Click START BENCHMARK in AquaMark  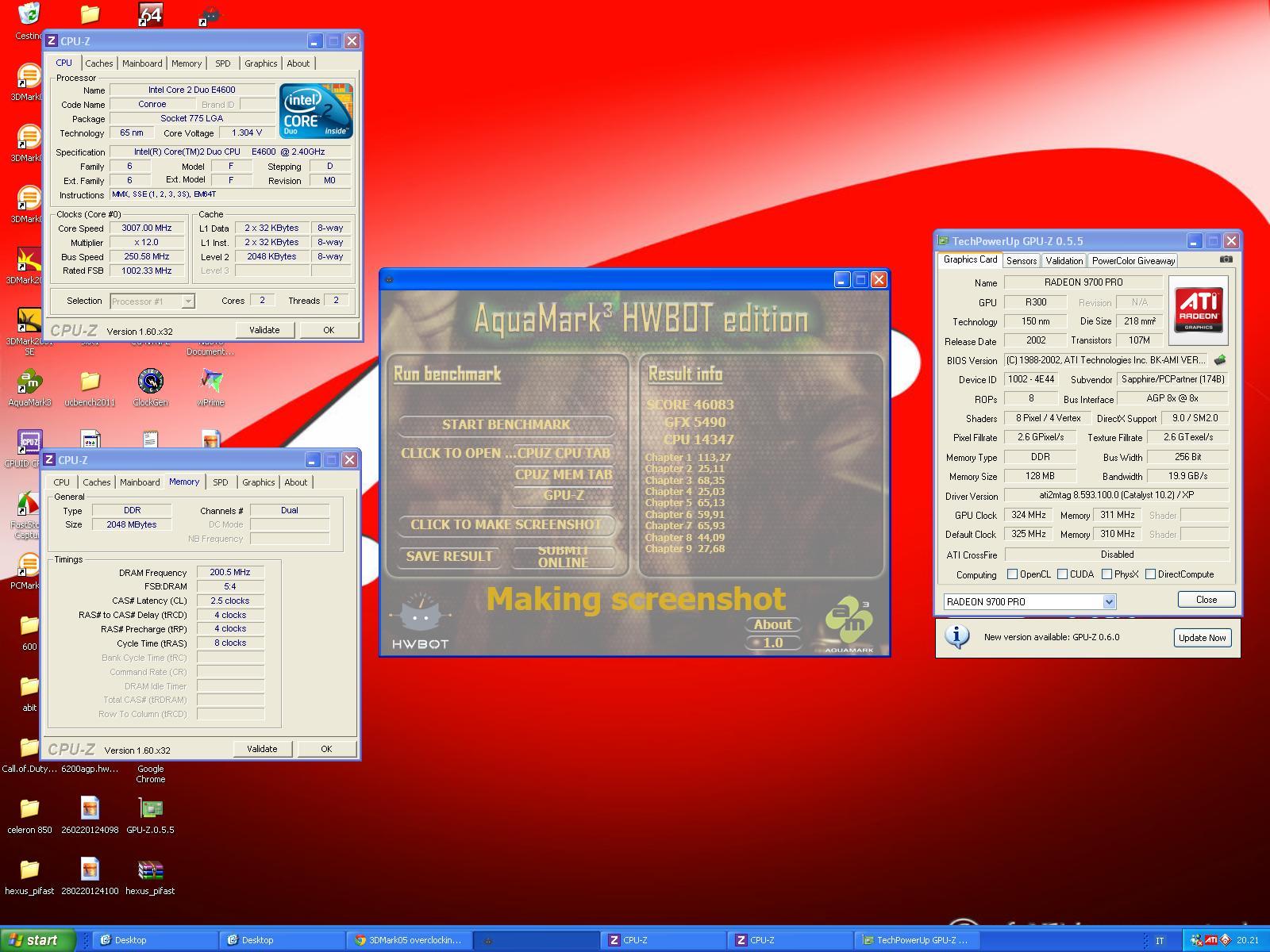pyautogui.click(x=506, y=424)
